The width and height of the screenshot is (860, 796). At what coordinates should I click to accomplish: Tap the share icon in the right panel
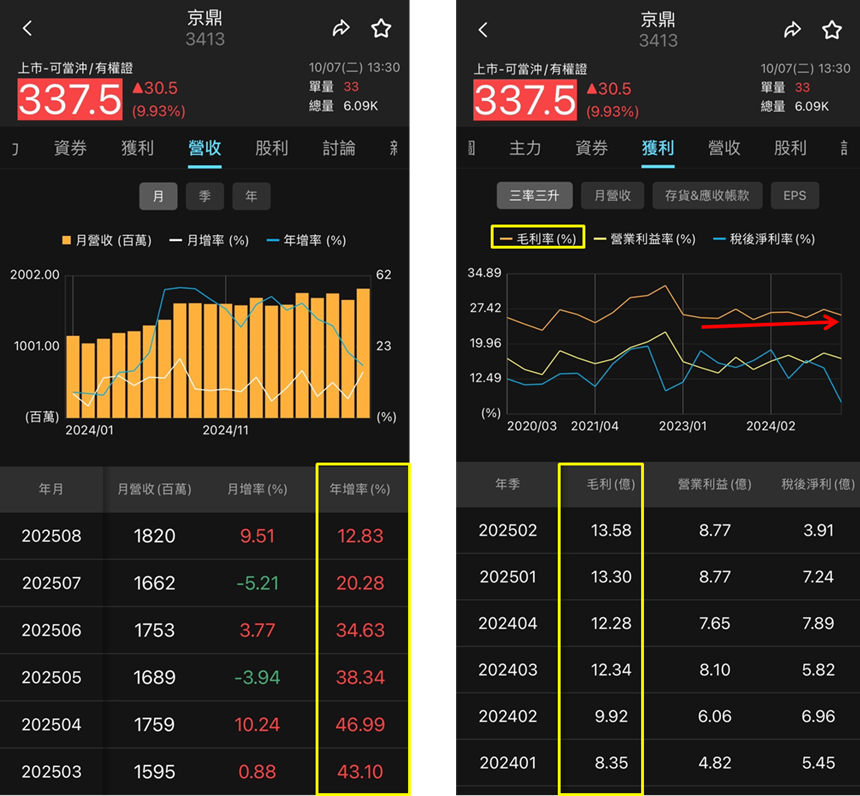793,30
